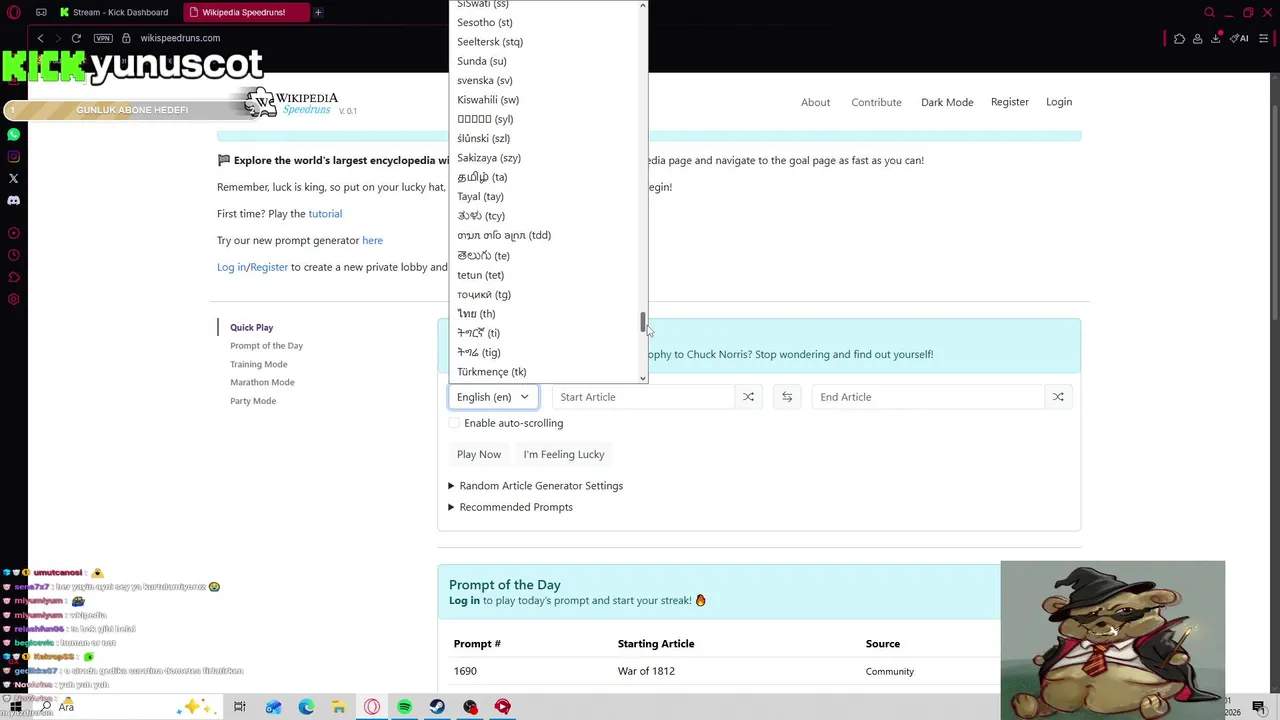Image resolution: width=1280 pixels, height=720 pixels.
Task: Go to the About page
Action: click(815, 102)
